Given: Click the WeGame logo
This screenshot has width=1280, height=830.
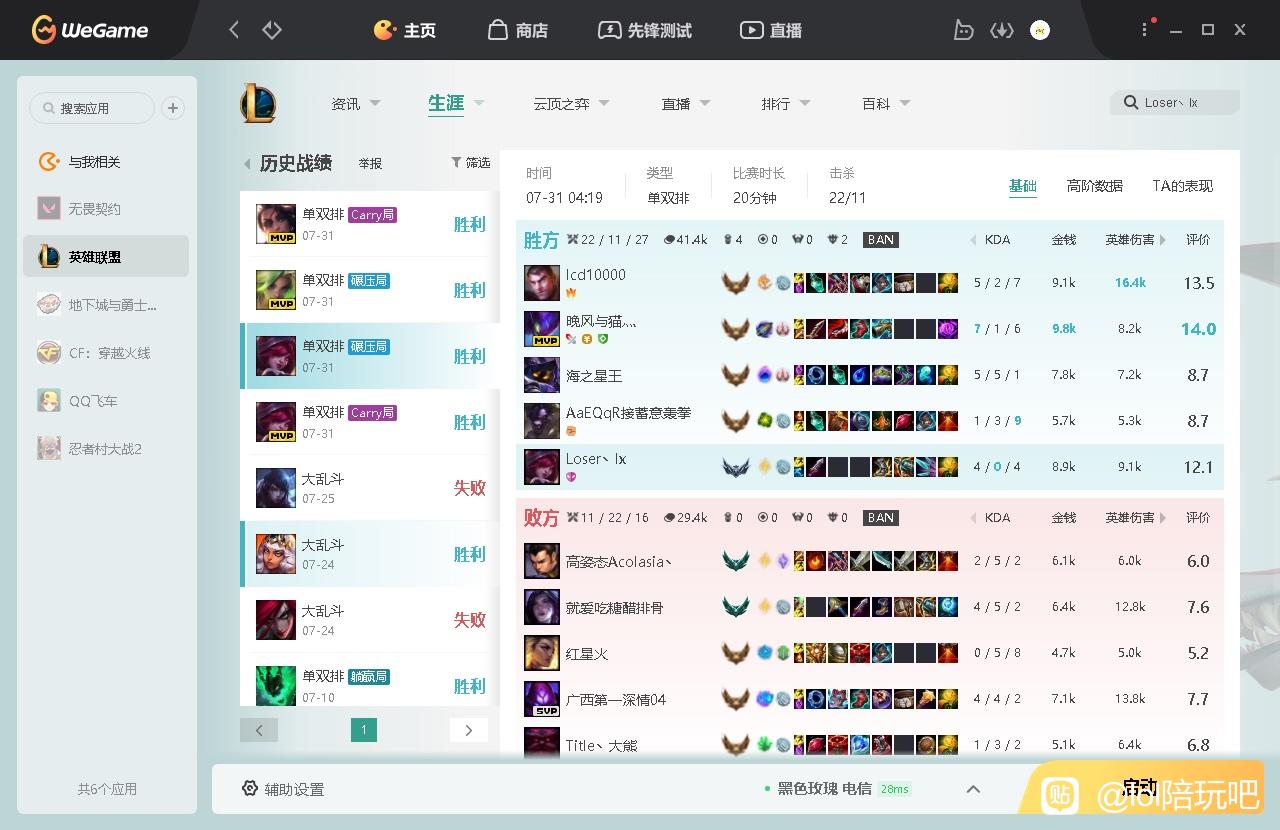Looking at the screenshot, I should tap(90, 30).
